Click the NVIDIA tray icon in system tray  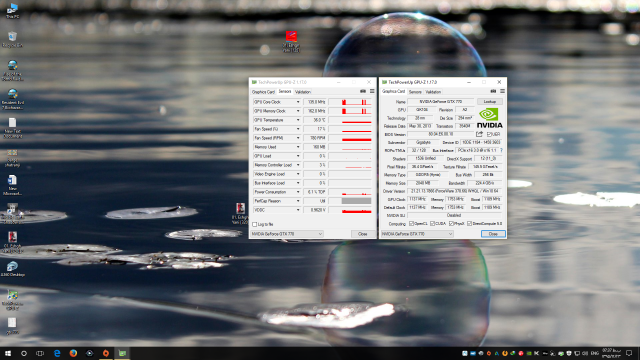click(529, 353)
